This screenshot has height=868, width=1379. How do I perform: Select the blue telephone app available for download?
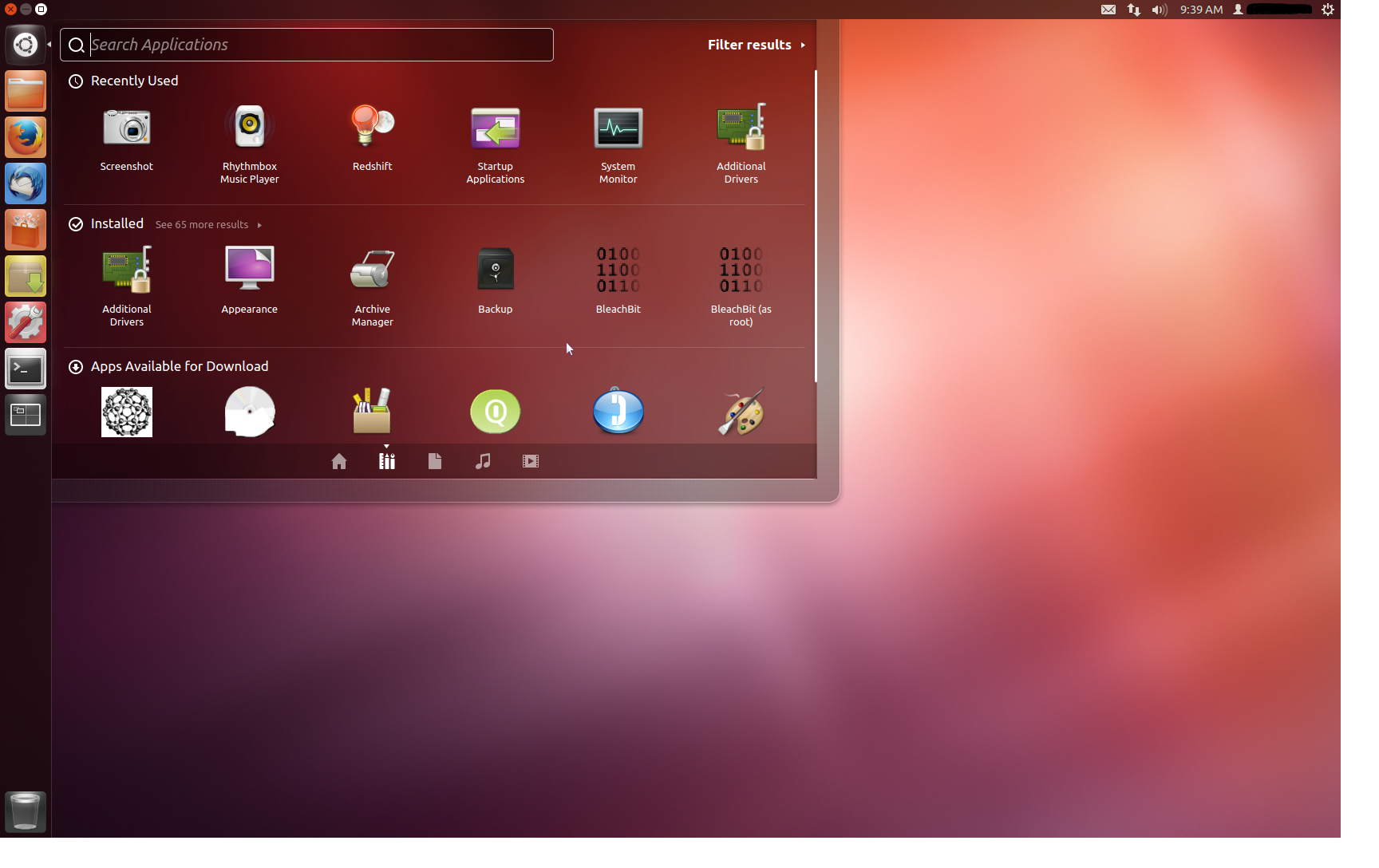point(618,411)
